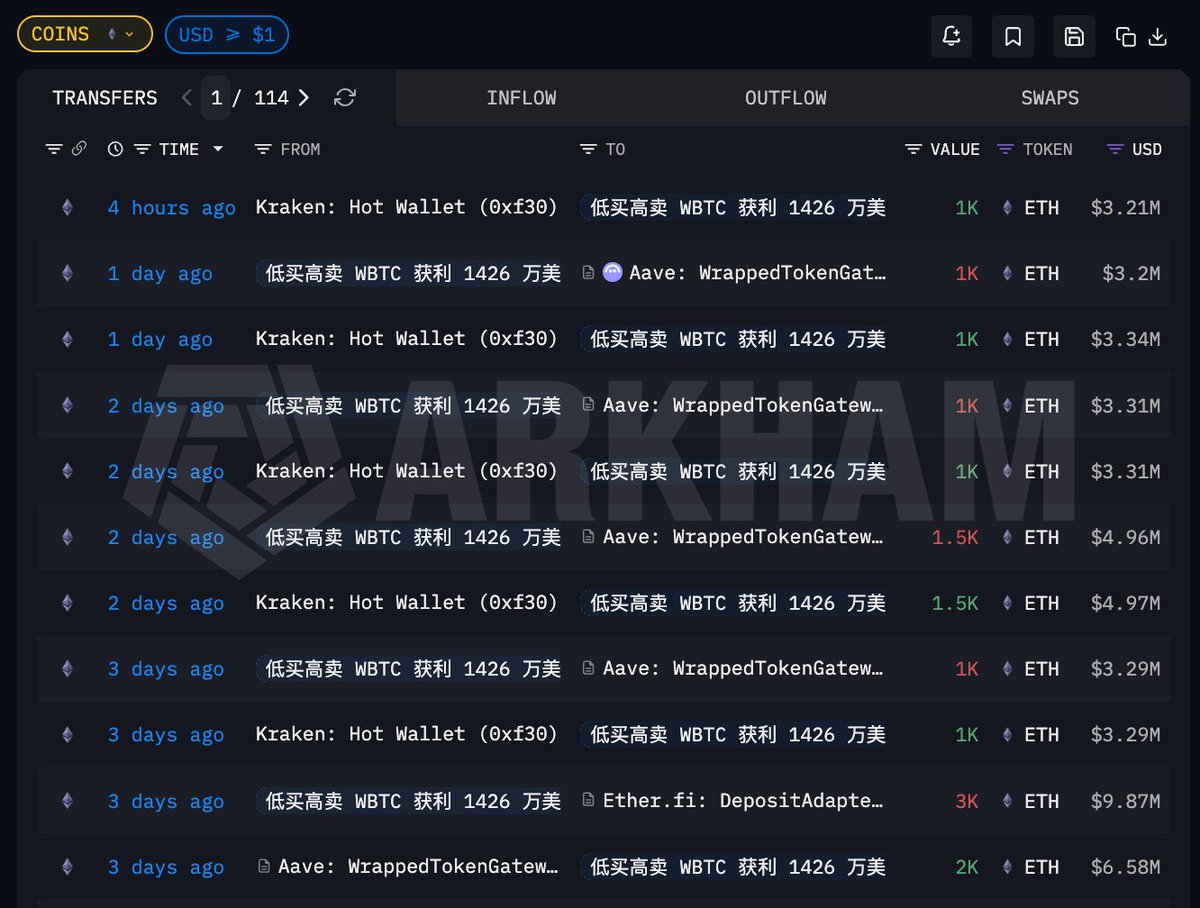
Task: Go to next page with right chevron
Action: pos(304,98)
